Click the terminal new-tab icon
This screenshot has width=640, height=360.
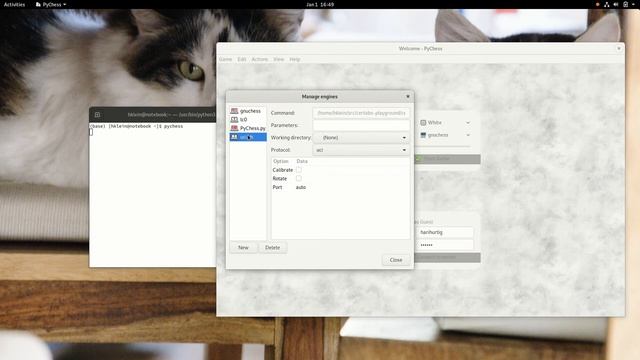[97, 115]
